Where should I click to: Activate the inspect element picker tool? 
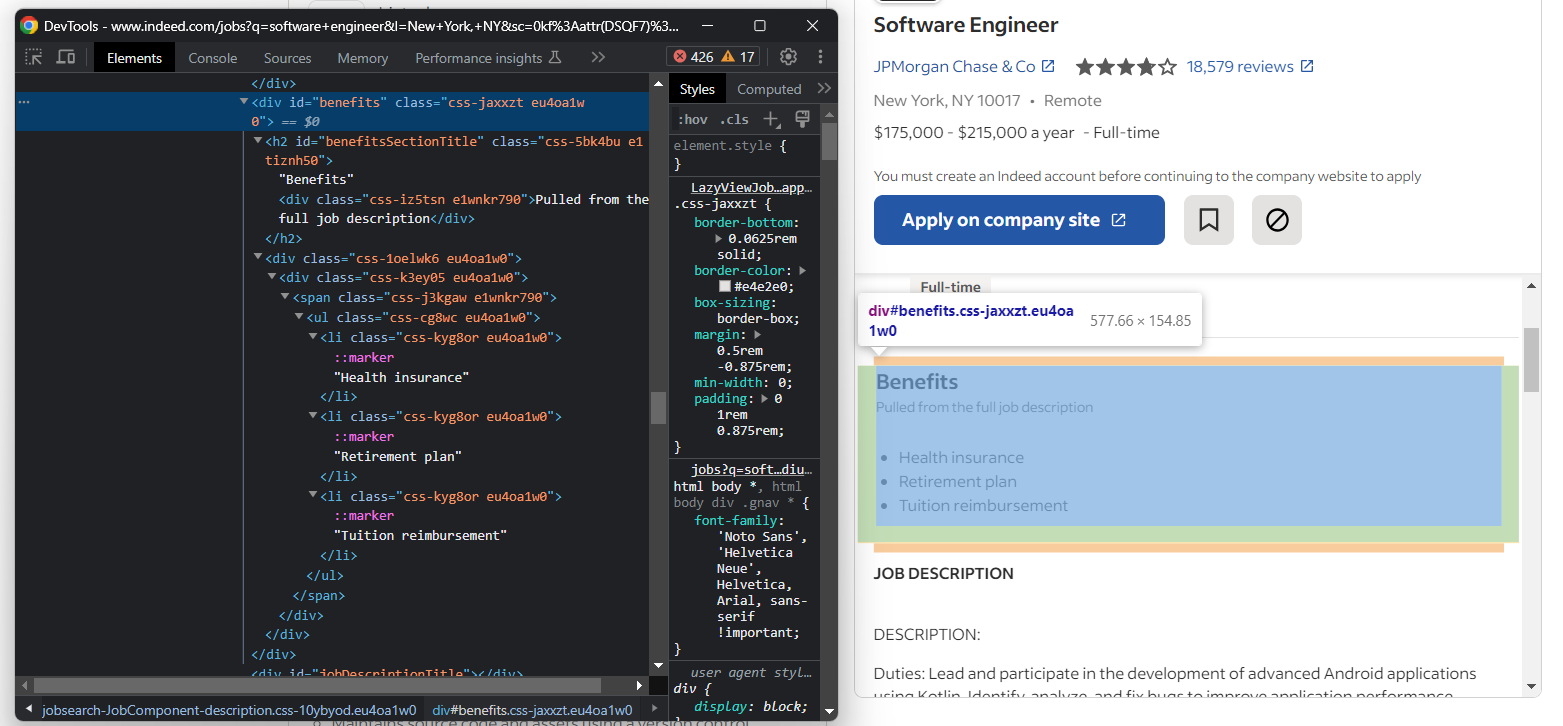click(x=34, y=58)
